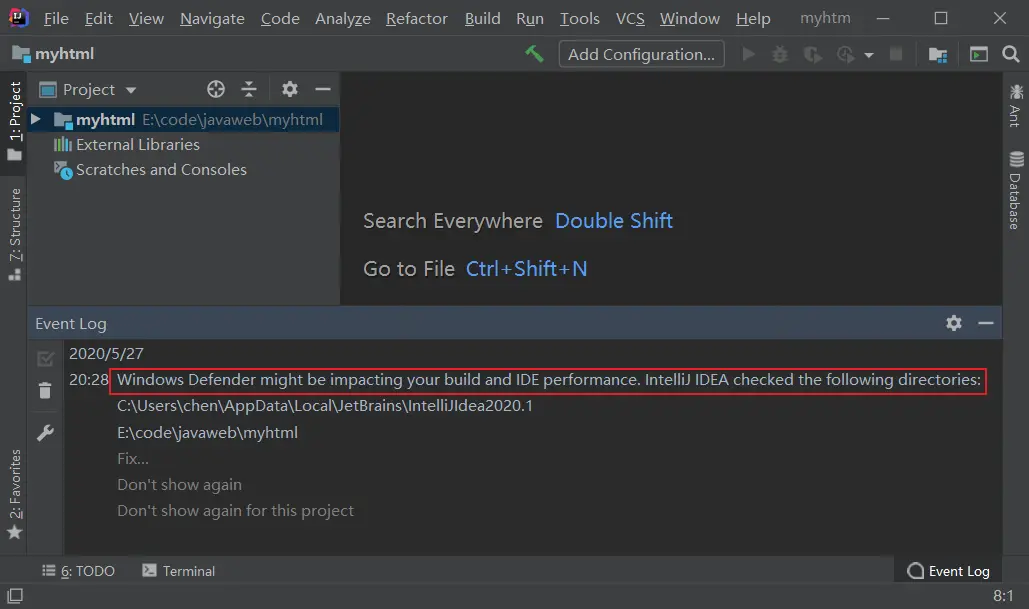Image resolution: width=1029 pixels, height=609 pixels.
Task: Open the profiler dropdown arrow in toolbar
Action: tap(869, 55)
